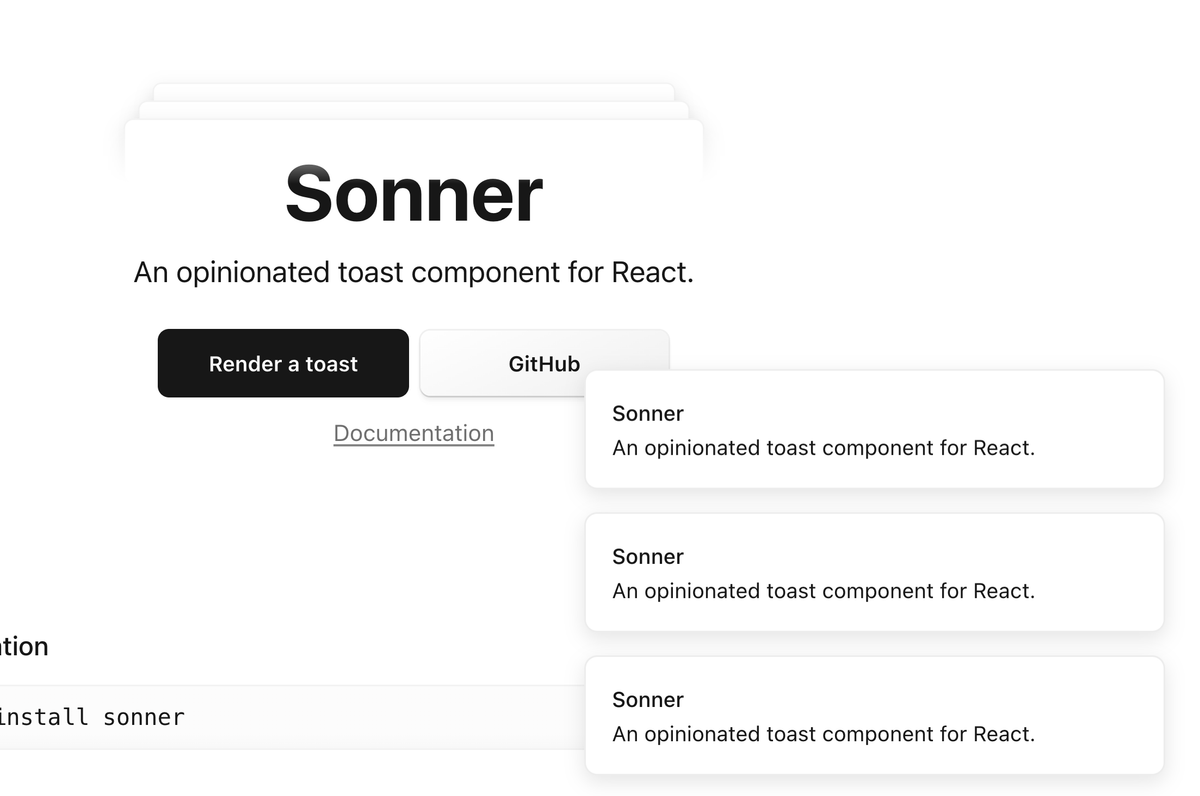1200x796 pixels.
Task: Open the GitHub button
Action: [x=544, y=364]
